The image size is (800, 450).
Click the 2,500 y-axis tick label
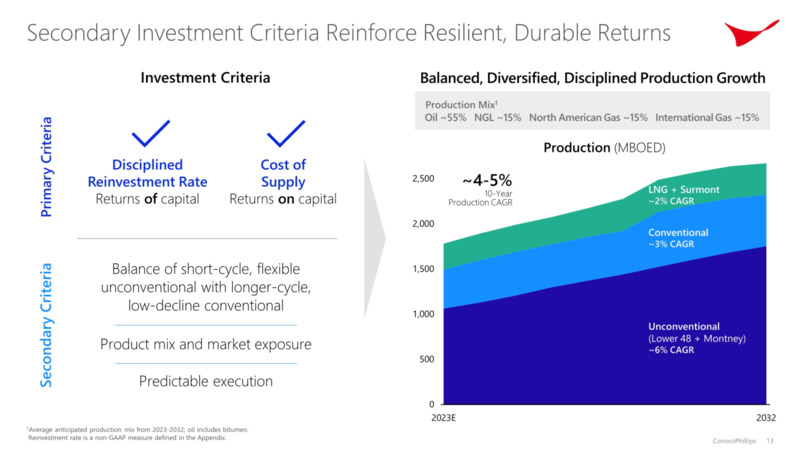point(423,179)
